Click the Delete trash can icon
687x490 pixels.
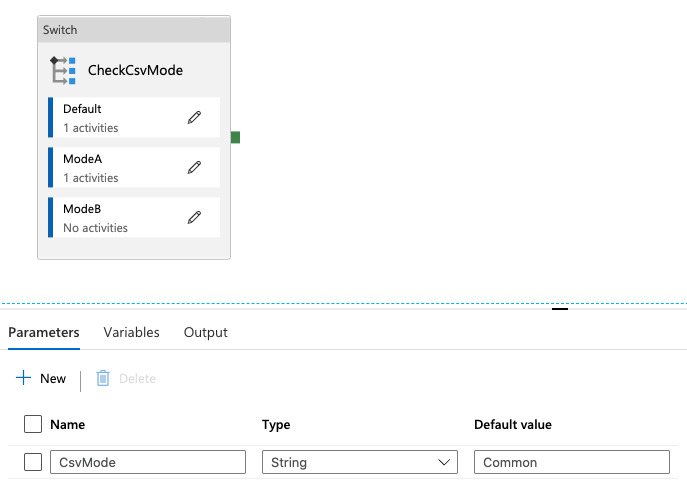[x=102, y=378]
